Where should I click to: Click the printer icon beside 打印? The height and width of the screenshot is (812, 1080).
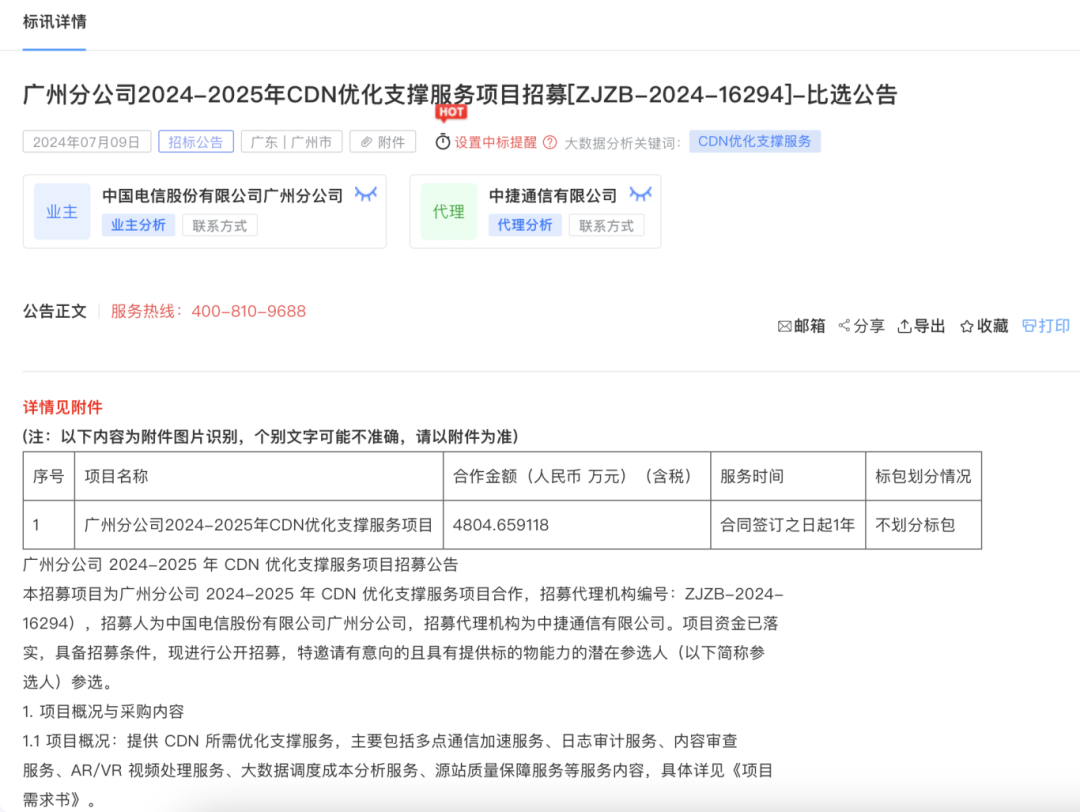pyautogui.click(x=1029, y=326)
